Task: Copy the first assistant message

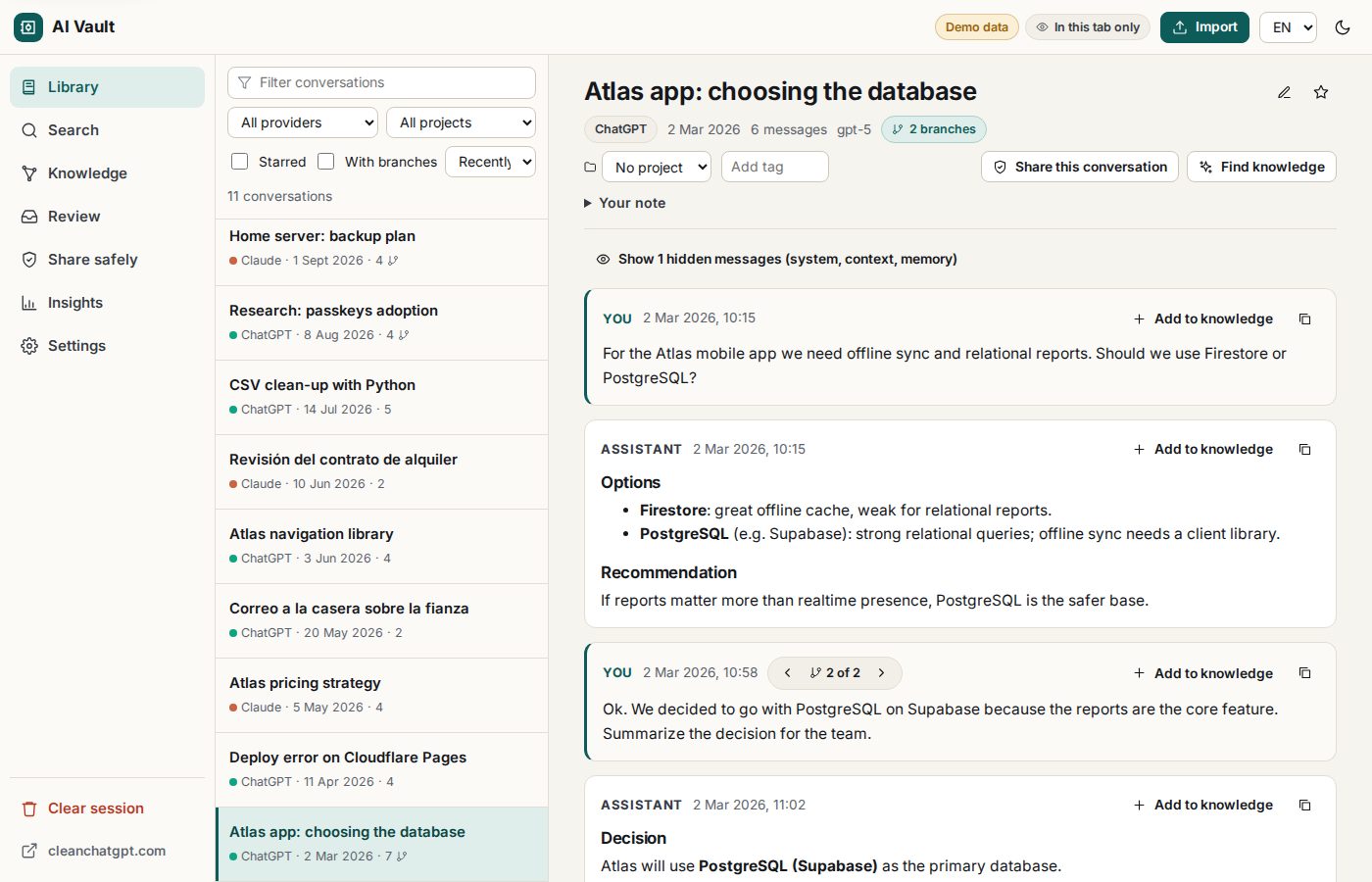Action: 1304,449
